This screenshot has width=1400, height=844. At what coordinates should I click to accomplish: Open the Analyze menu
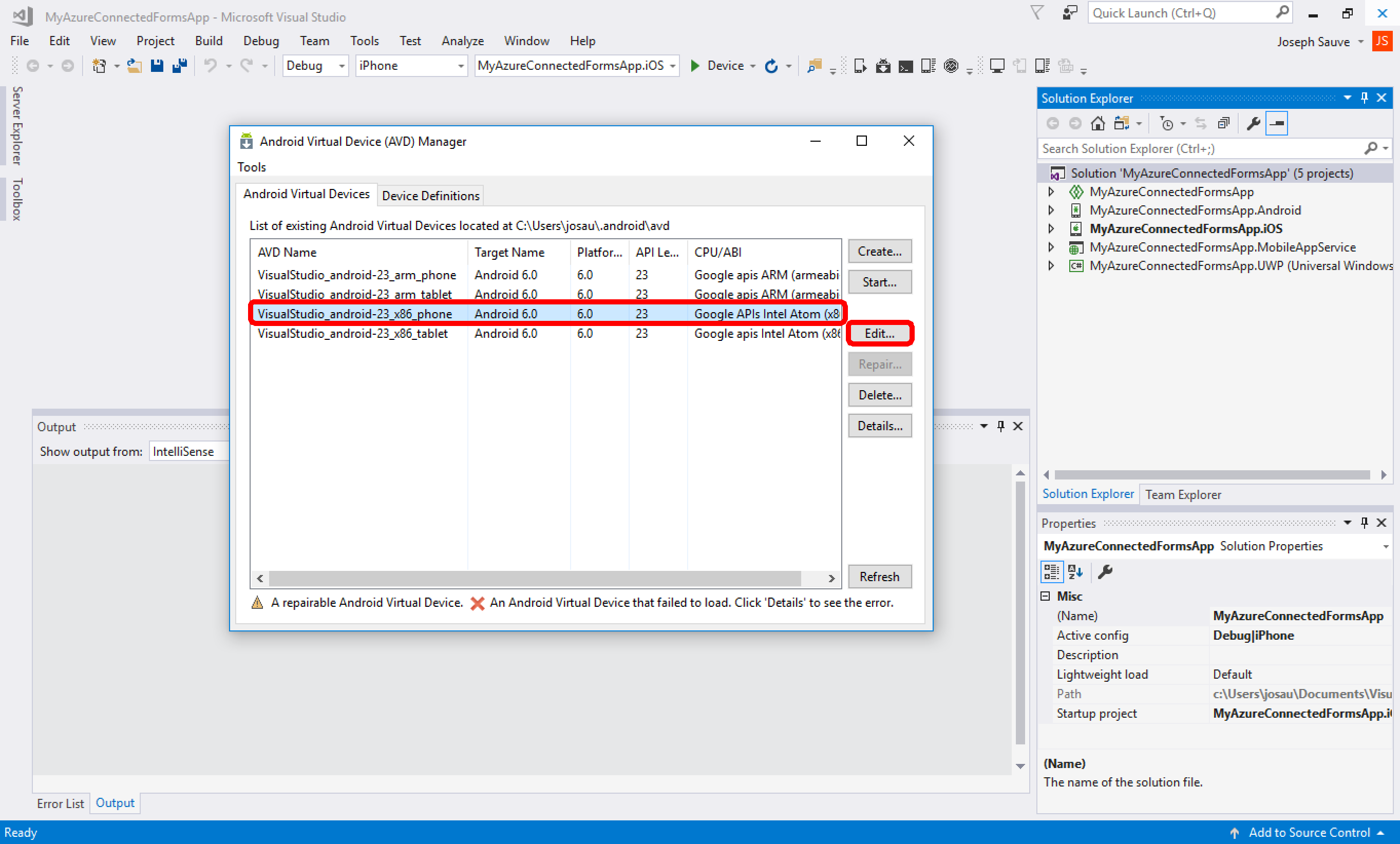[x=463, y=41]
